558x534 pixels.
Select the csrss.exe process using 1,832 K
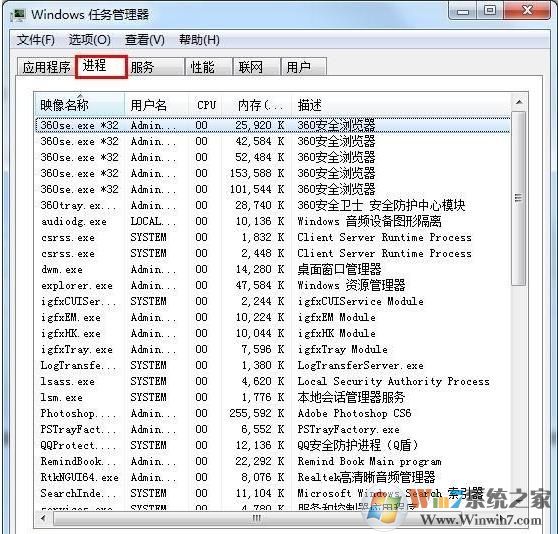click(x=273, y=237)
